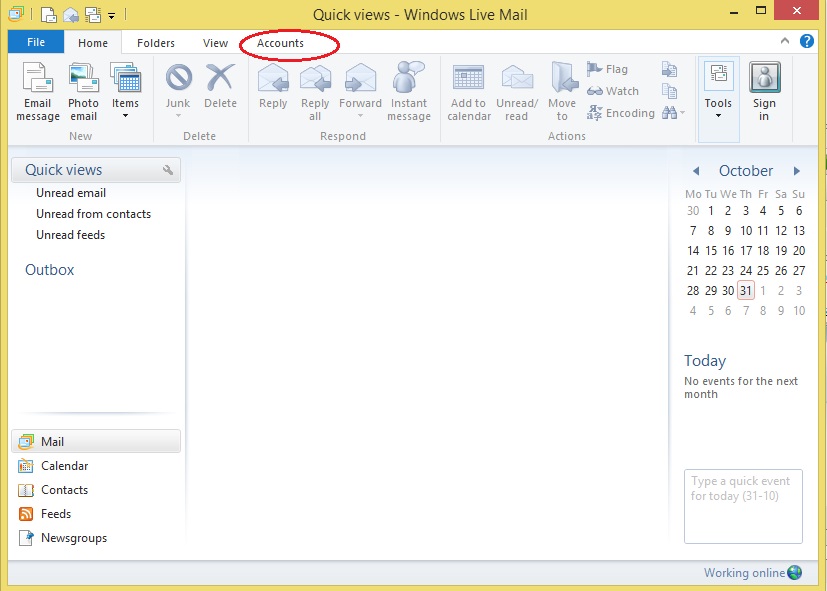Open the Forward dropdown arrow
Viewport: 827px width, 591px height.
[360, 115]
